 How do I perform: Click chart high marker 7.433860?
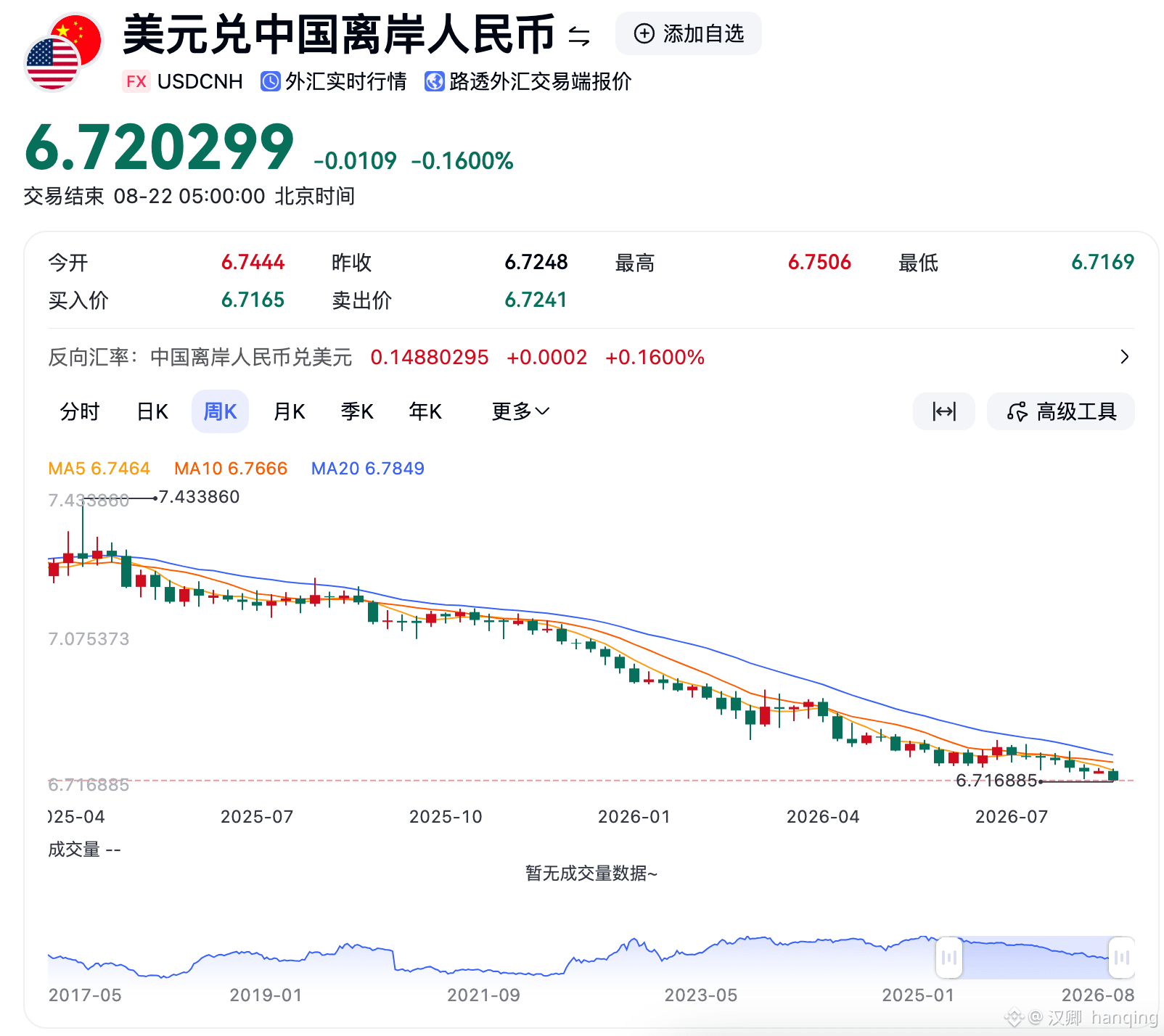pyautogui.click(x=199, y=497)
